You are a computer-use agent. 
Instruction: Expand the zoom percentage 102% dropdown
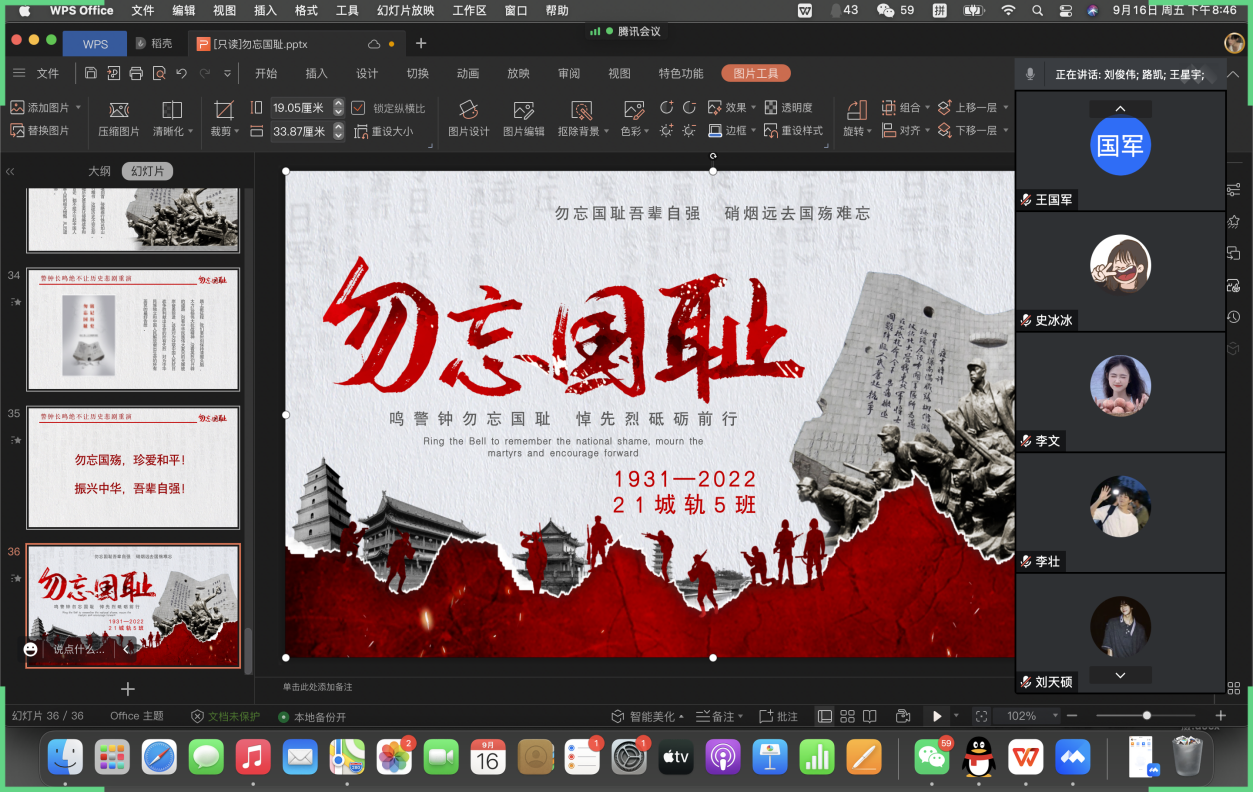(1054, 716)
